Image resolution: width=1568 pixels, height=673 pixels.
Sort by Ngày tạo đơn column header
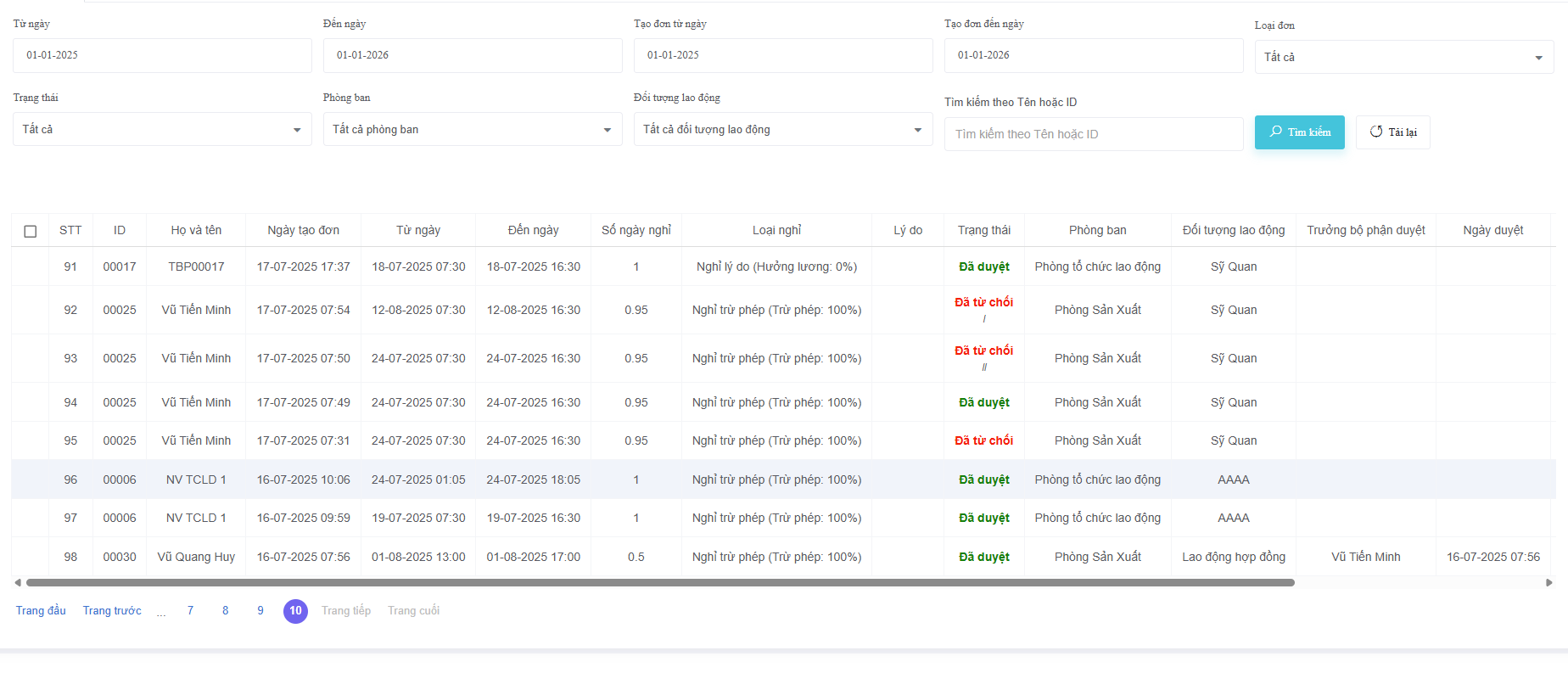click(303, 230)
